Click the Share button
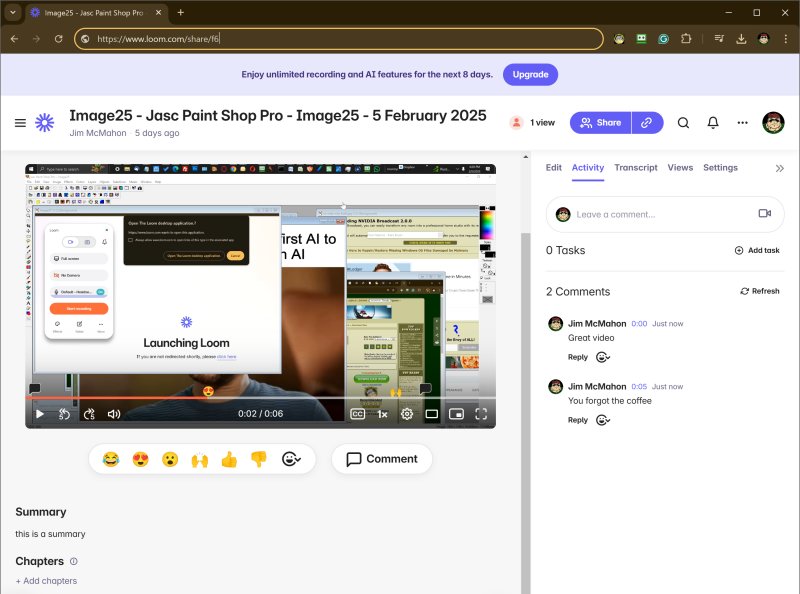Image resolution: width=800 pixels, height=594 pixels. (601, 122)
